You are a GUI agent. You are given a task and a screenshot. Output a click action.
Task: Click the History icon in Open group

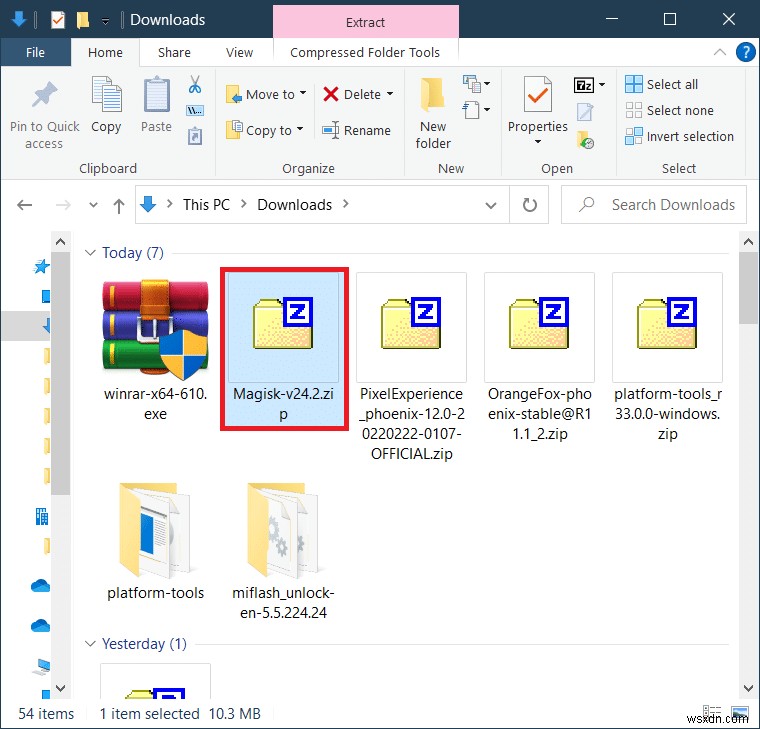[586, 140]
